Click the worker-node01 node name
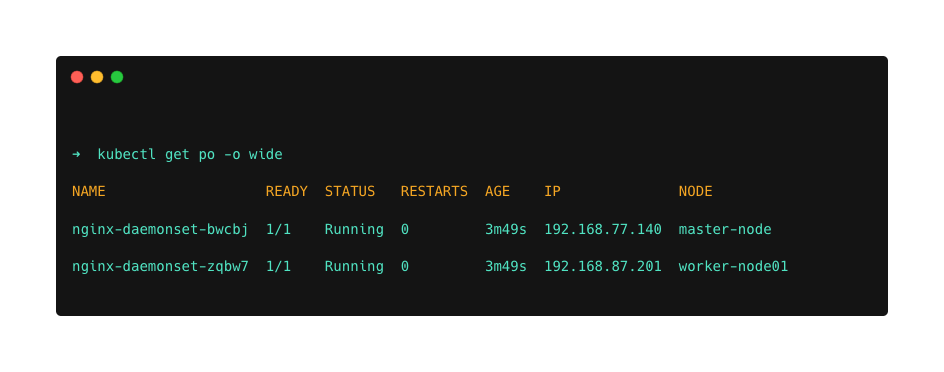 [x=733, y=267]
